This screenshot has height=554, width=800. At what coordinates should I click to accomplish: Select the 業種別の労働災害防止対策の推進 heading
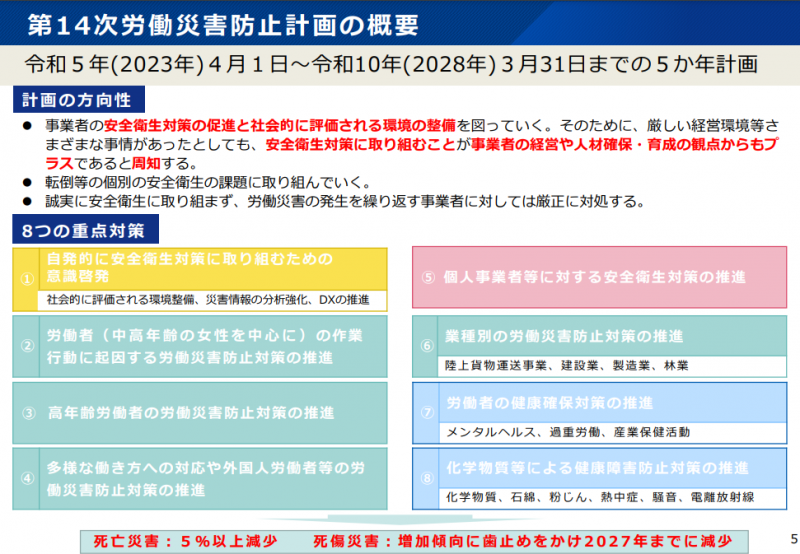click(565, 335)
